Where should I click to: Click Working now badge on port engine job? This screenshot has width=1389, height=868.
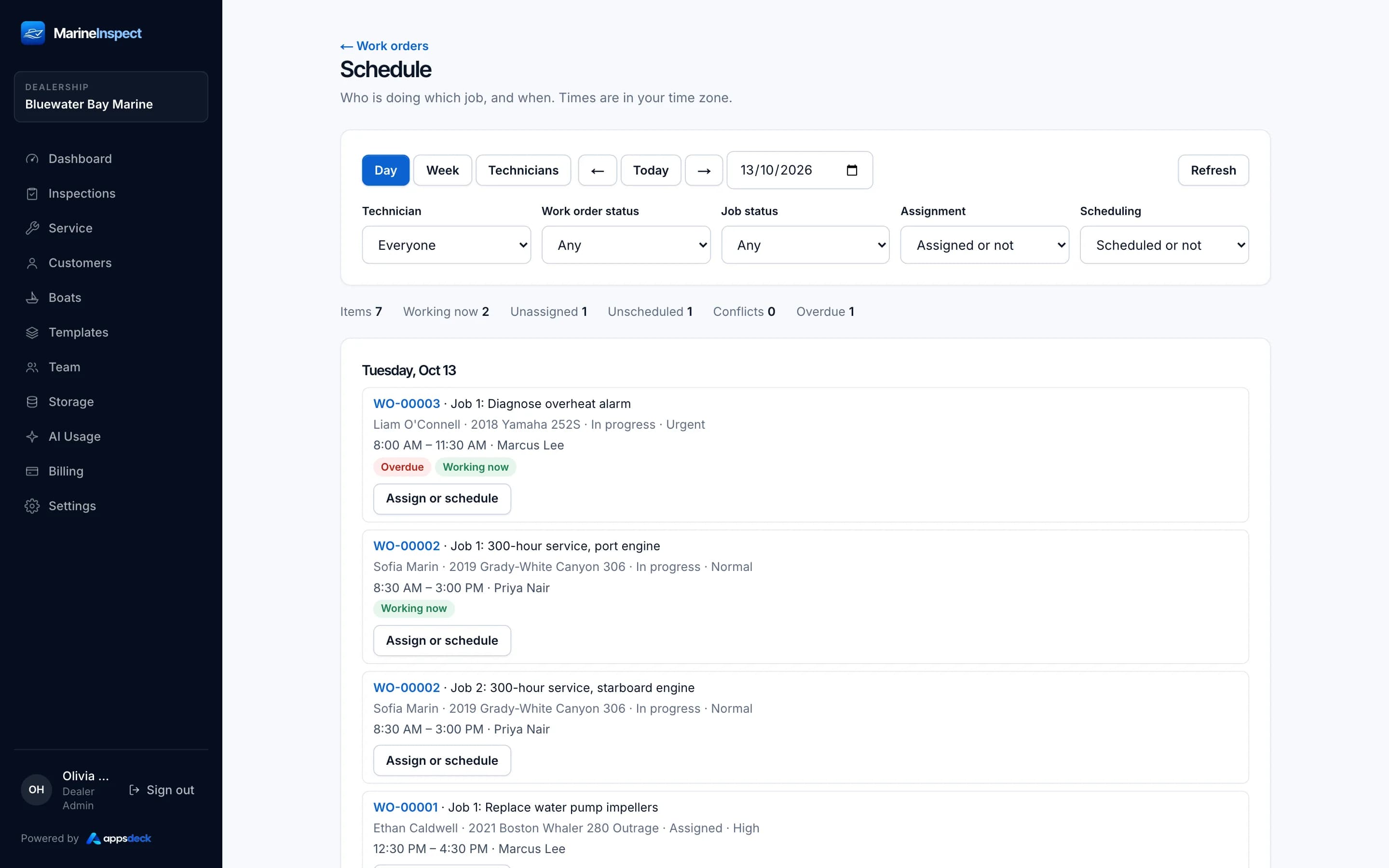[x=413, y=609]
